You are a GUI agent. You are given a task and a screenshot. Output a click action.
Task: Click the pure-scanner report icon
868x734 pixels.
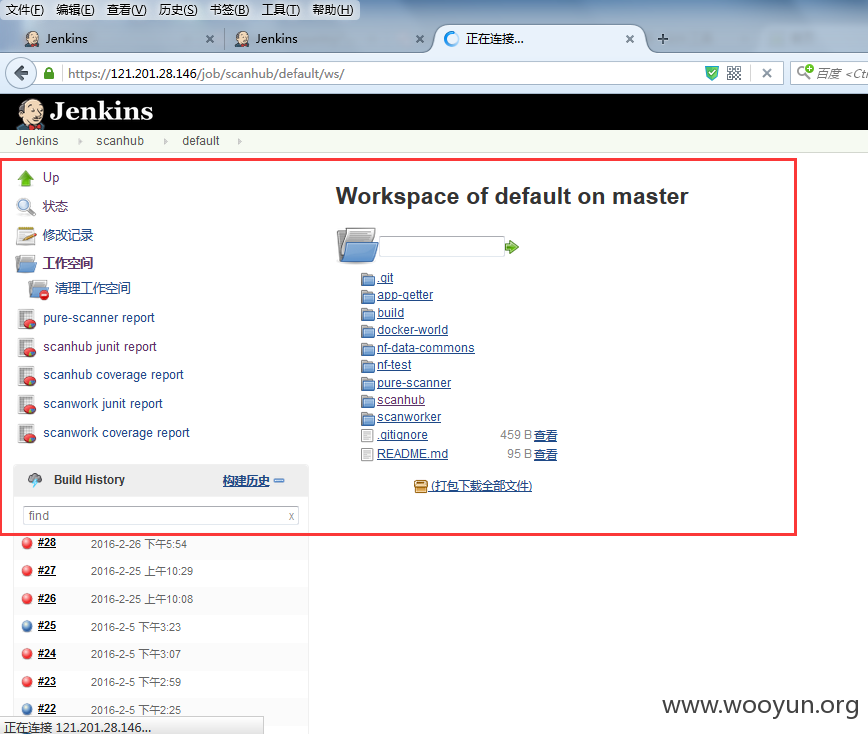pyautogui.click(x=27, y=319)
